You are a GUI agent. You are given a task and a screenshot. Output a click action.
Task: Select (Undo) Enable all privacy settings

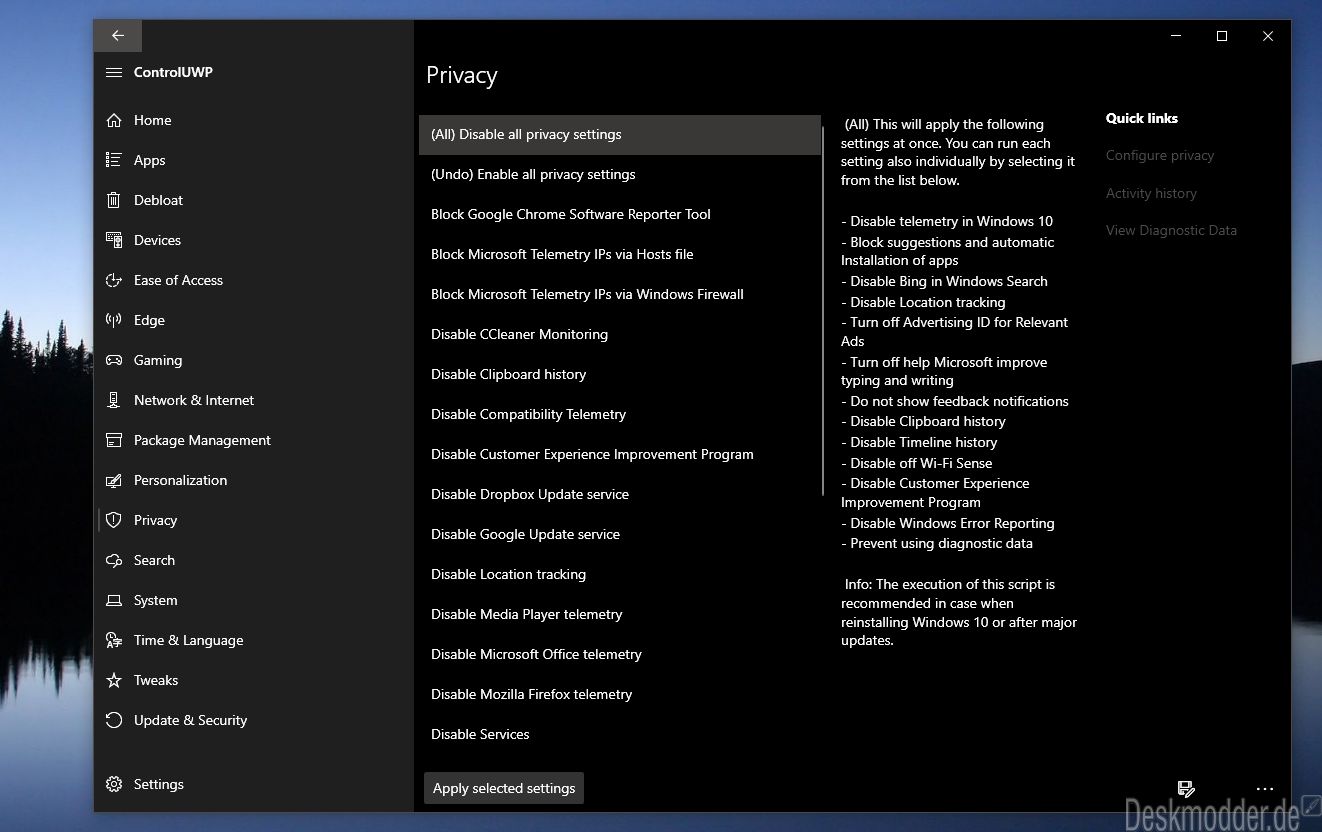point(620,174)
